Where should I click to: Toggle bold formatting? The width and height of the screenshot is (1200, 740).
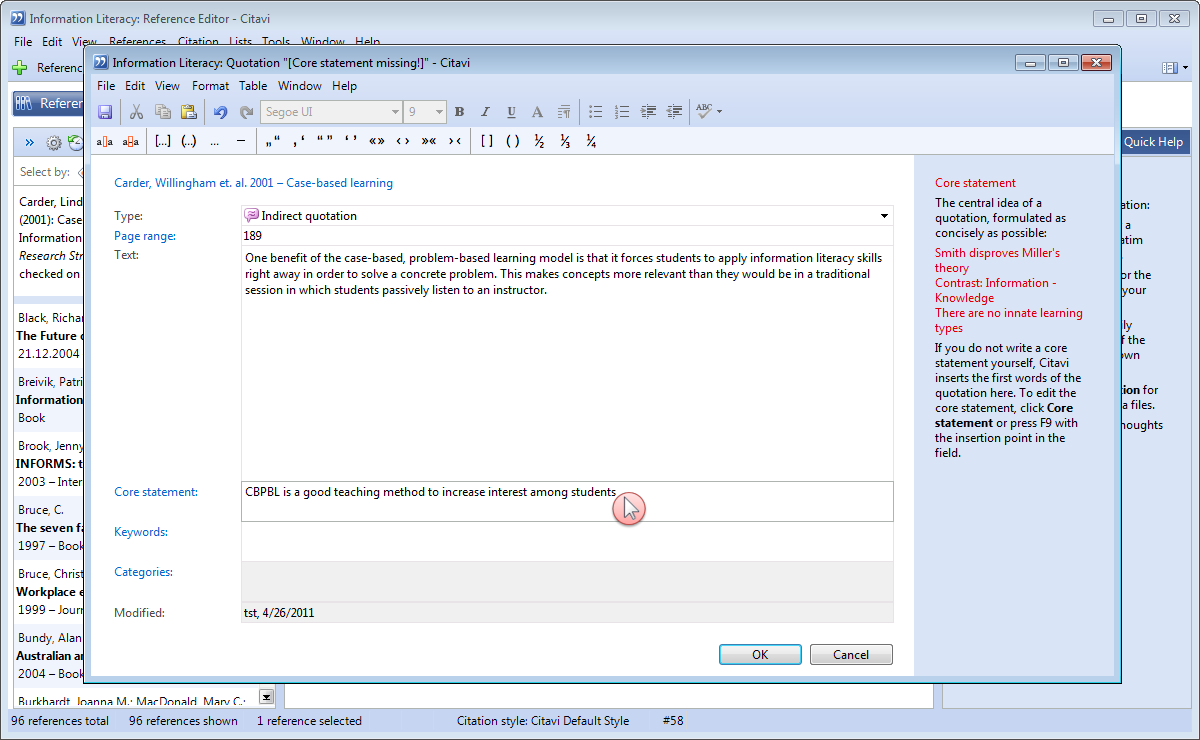click(460, 112)
